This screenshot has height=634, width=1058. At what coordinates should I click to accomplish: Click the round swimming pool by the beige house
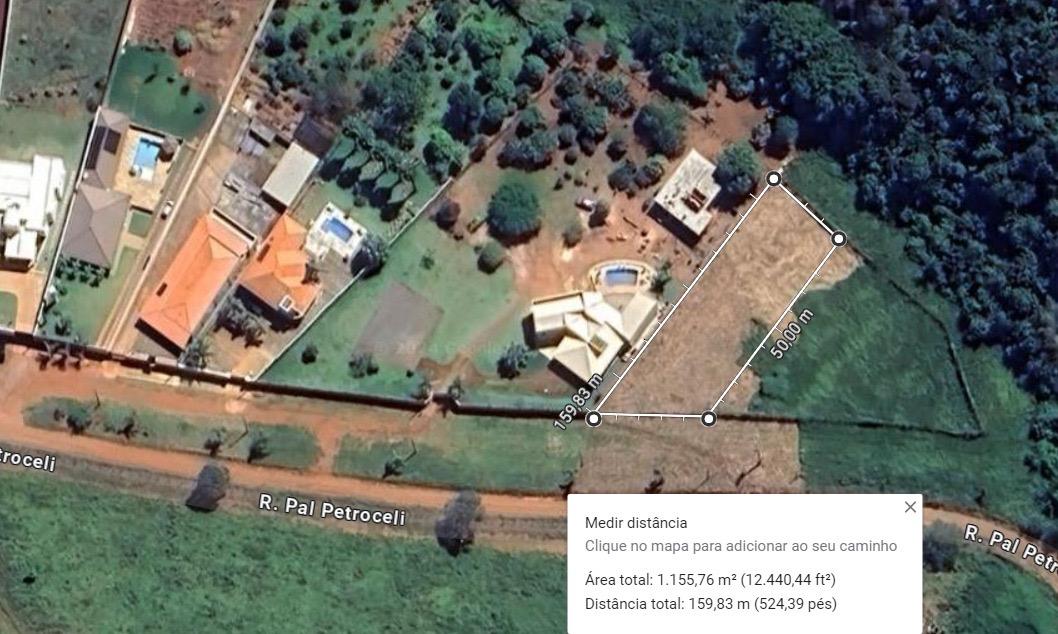(621, 276)
